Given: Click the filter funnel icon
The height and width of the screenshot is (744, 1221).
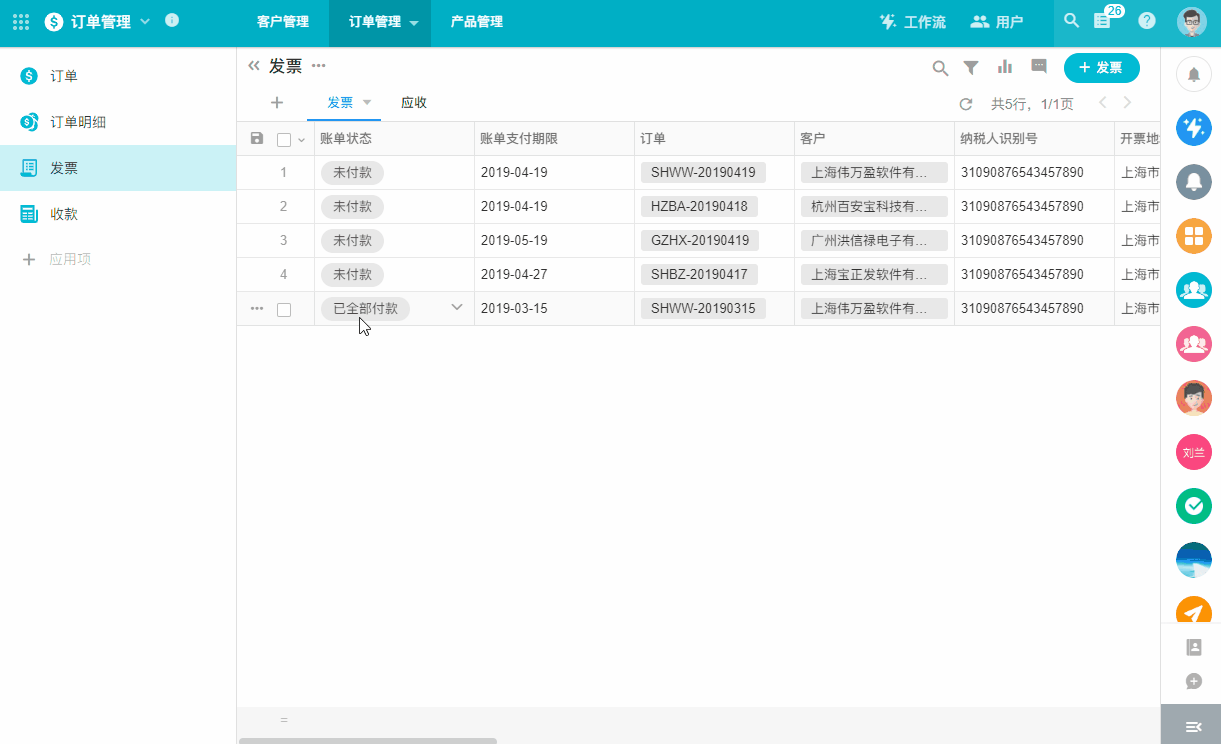Looking at the screenshot, I should coord(970,67).
